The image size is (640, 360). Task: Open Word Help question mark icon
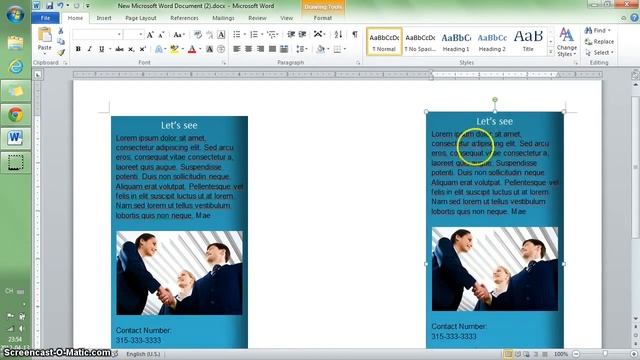click(634, 18)
